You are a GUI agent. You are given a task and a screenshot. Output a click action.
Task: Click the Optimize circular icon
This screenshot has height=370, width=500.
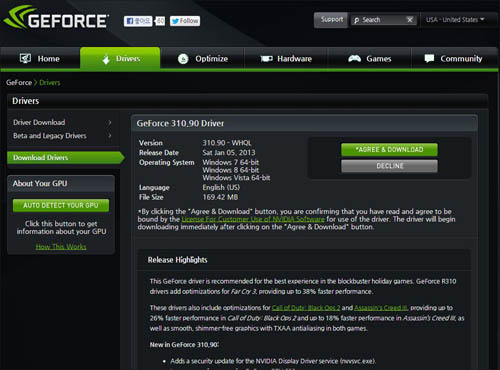coord(183,59)
